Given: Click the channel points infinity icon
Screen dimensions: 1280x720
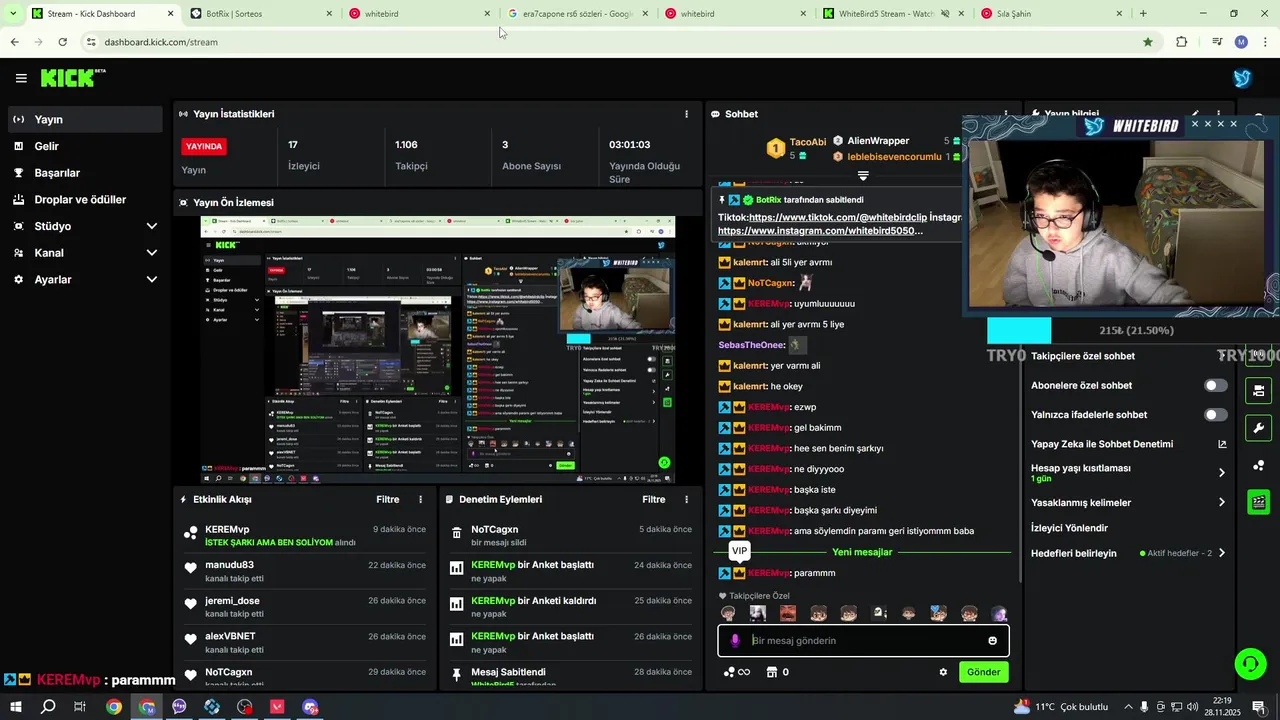Looking at the screenshot, I should [737, 672].
